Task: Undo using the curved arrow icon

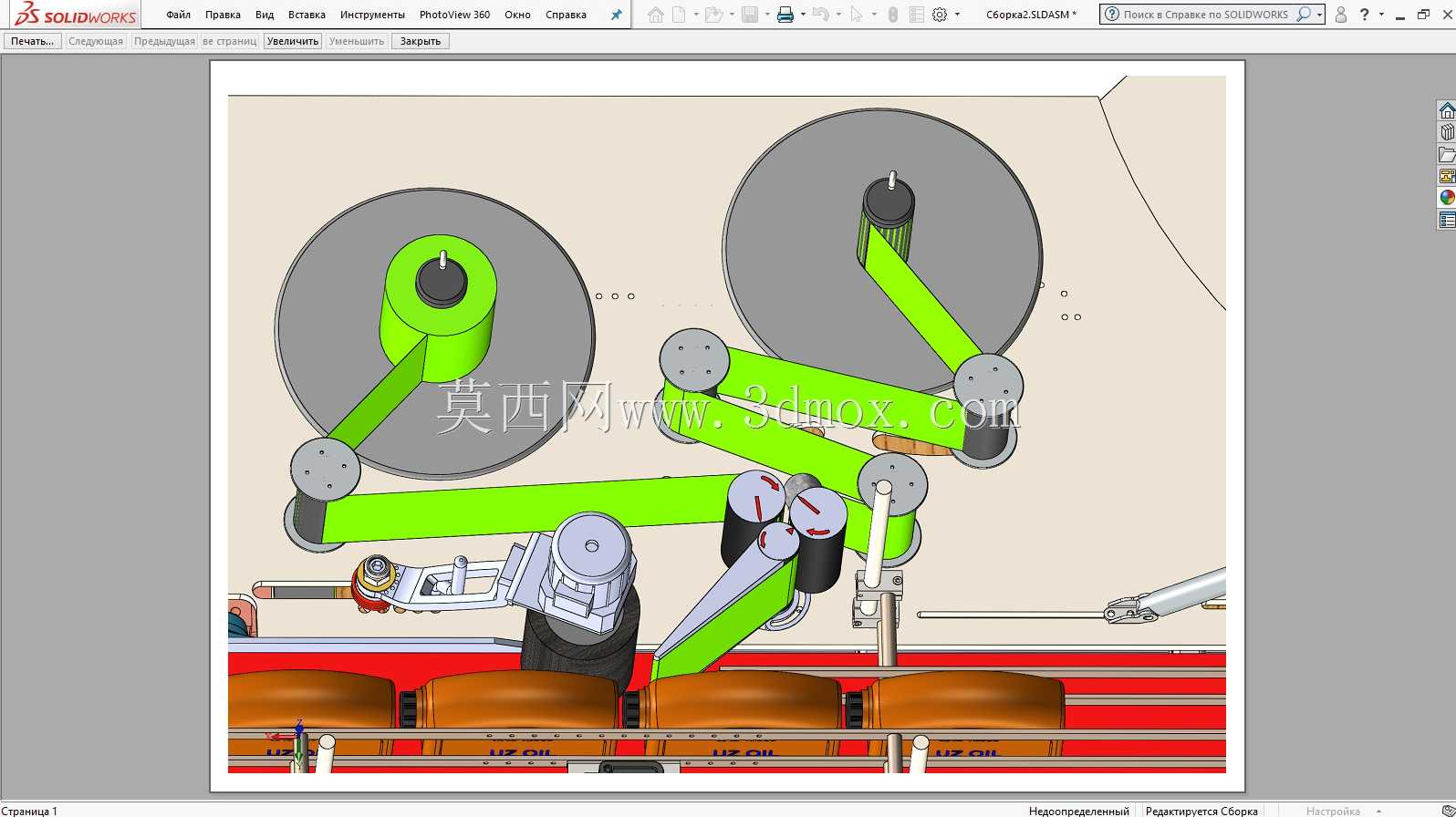Action: 820,15
